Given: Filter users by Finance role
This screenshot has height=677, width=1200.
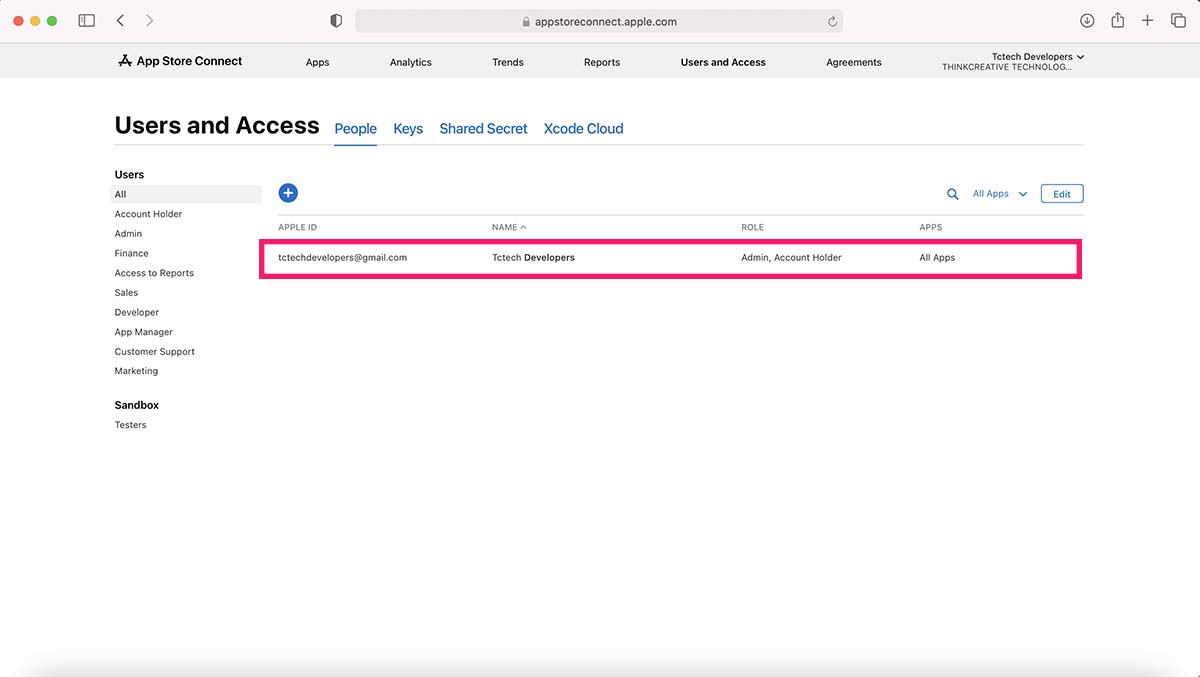Looking at the screenshot, I should point(131,253).
